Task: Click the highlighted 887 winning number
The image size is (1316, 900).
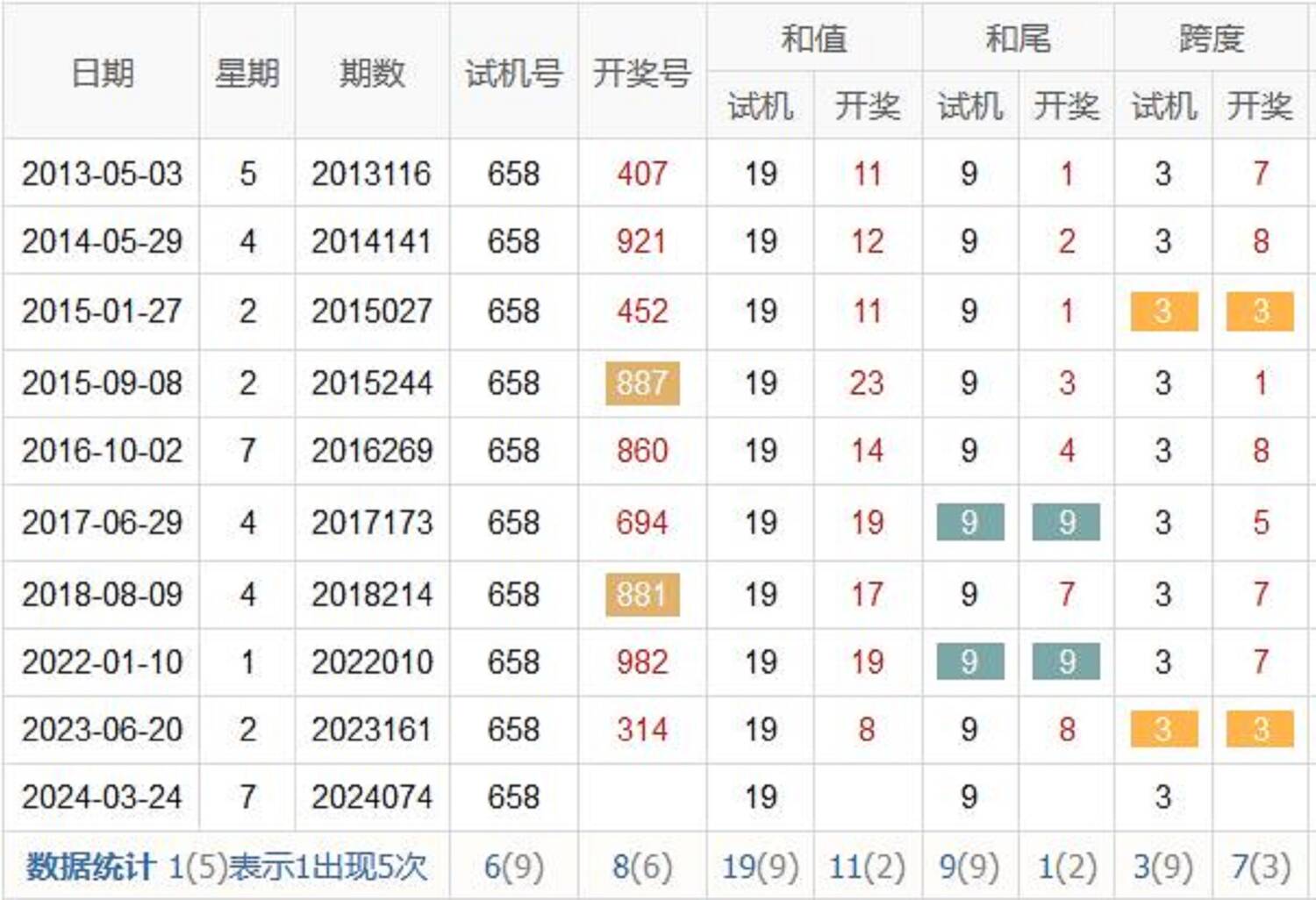Action: click(x=641, y=383)
